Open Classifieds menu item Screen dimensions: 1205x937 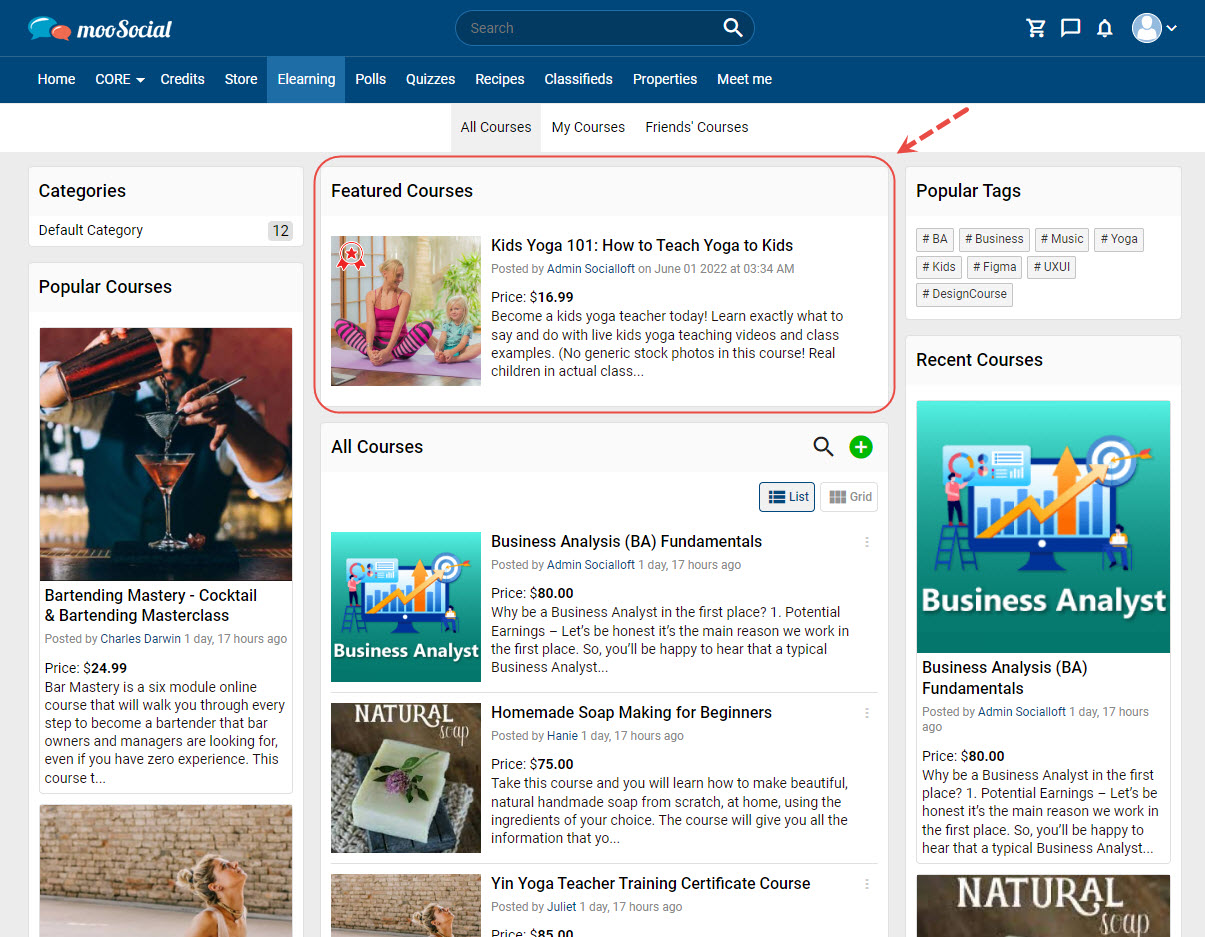click(578, 79)
